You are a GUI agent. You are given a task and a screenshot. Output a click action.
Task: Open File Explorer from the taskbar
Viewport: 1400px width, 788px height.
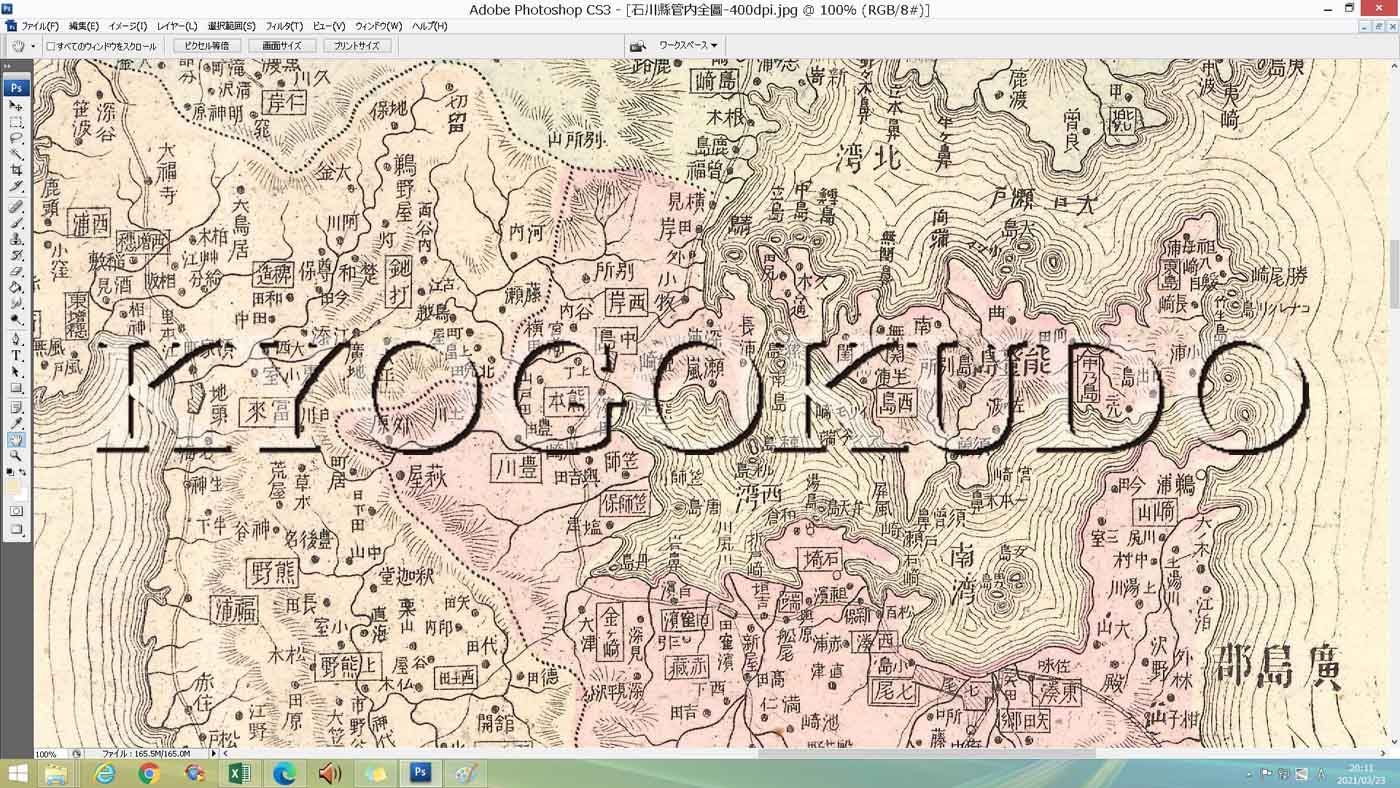pyautogui.click(x=57, y=773)
